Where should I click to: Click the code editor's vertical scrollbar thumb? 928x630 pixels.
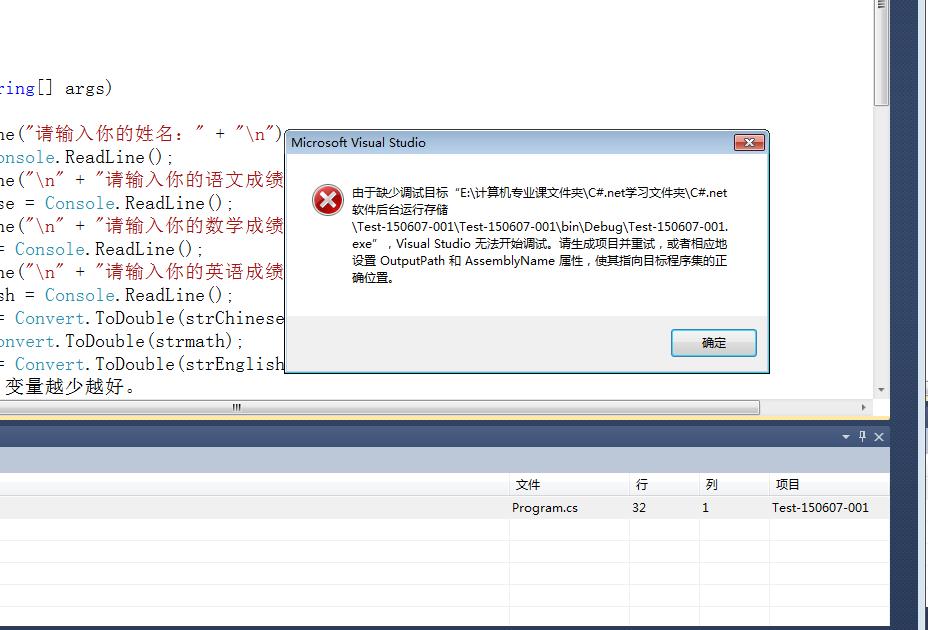coord(882,53)
